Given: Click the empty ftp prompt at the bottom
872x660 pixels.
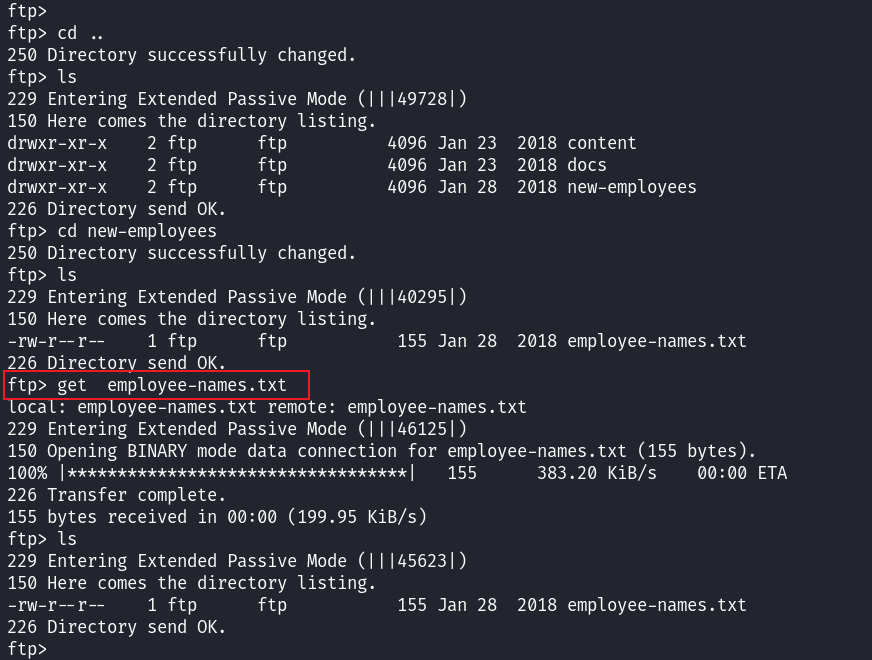Looking at the screenshot, I should click(x=27, y=649).
